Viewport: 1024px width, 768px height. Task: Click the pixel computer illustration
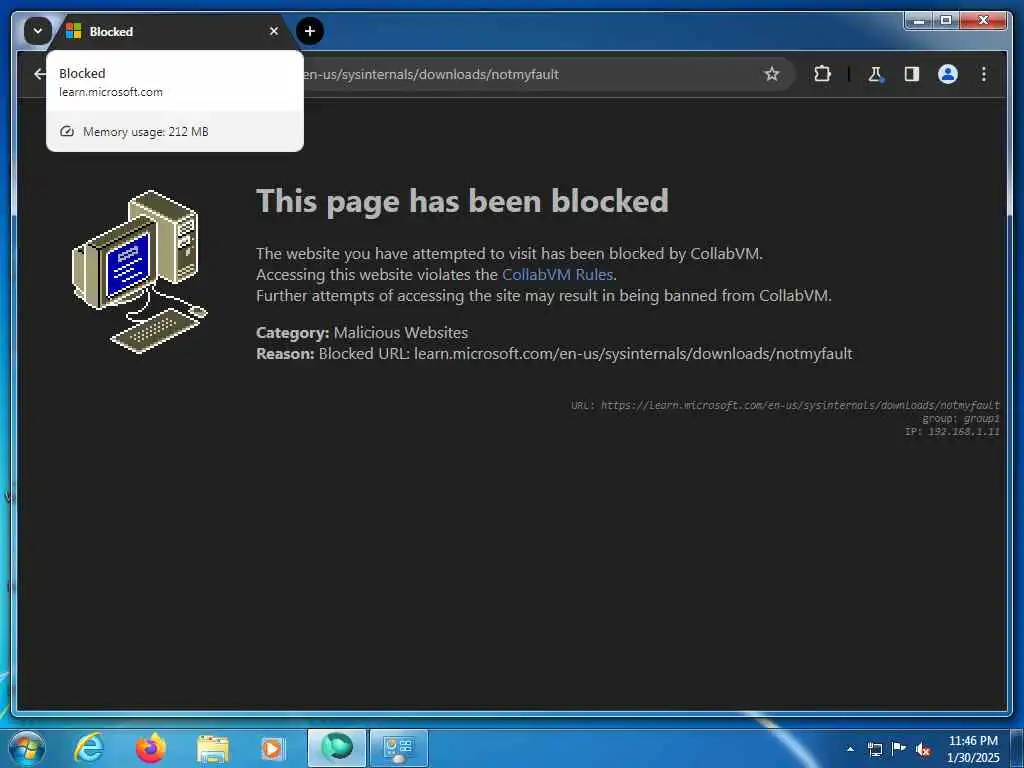[140, 272]
